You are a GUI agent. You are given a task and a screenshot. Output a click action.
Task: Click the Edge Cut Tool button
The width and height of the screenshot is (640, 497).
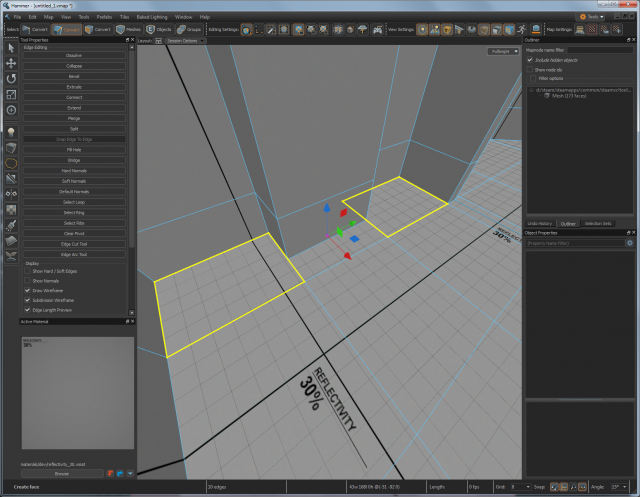click(74, 244)
